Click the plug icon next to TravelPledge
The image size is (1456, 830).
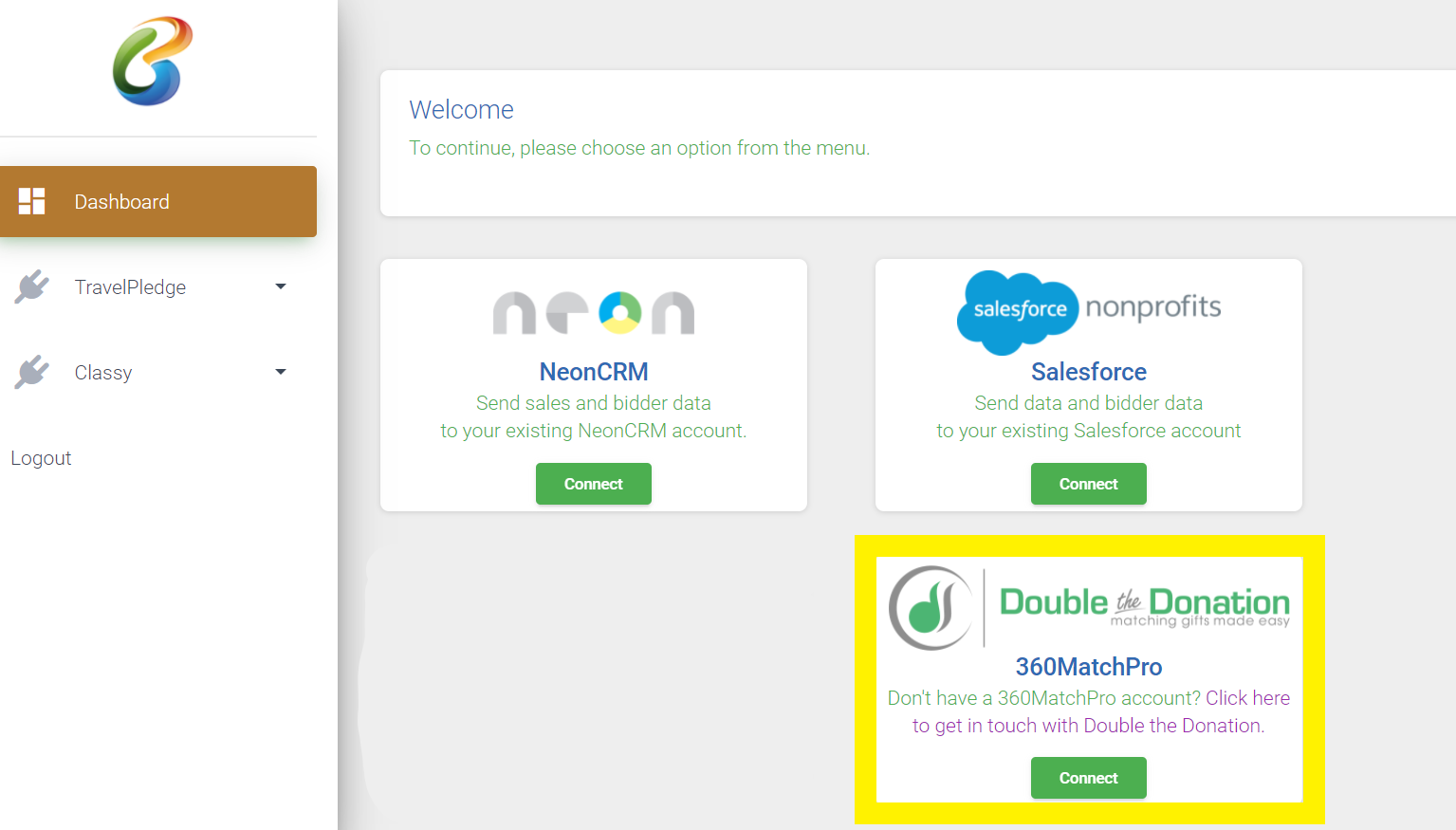31,286
